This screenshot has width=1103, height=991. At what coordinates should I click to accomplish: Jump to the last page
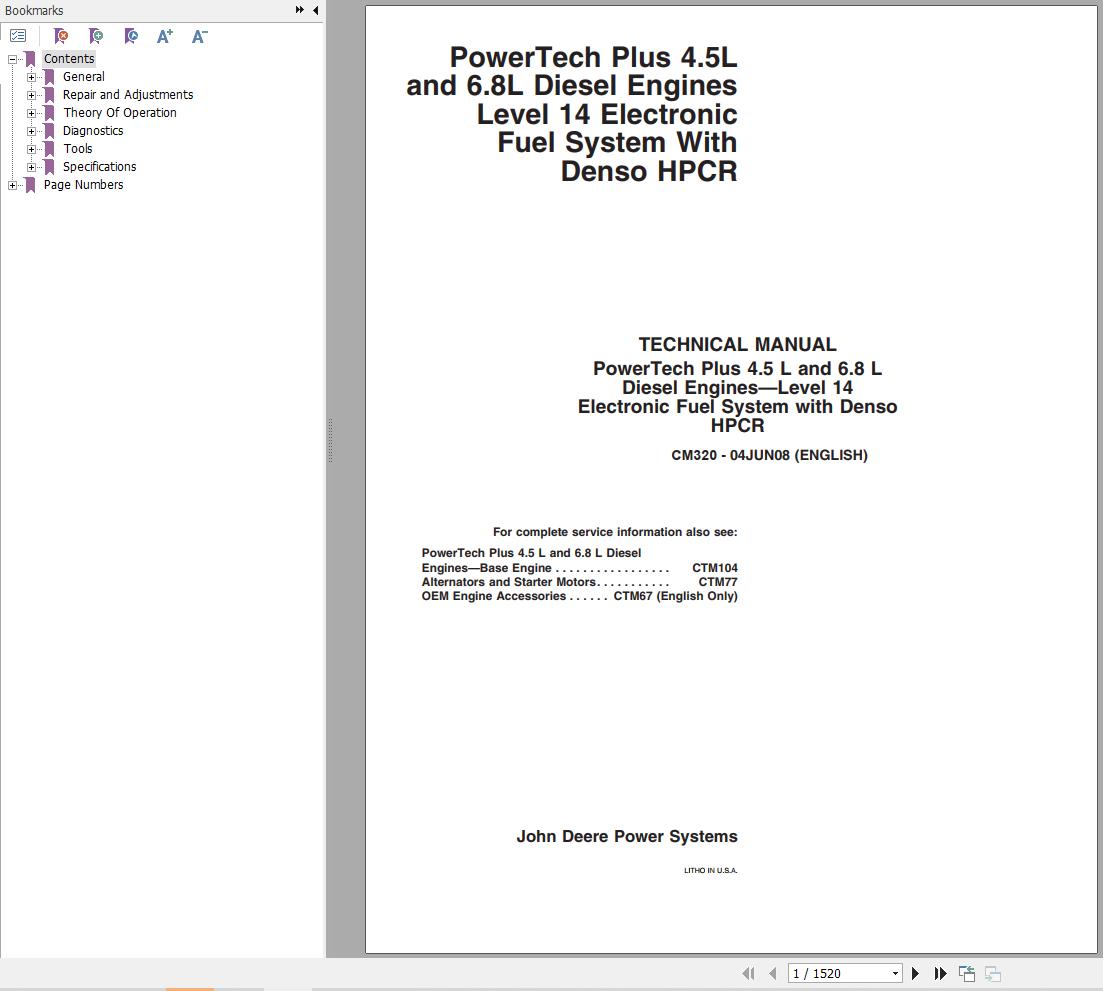coord(941,973)
